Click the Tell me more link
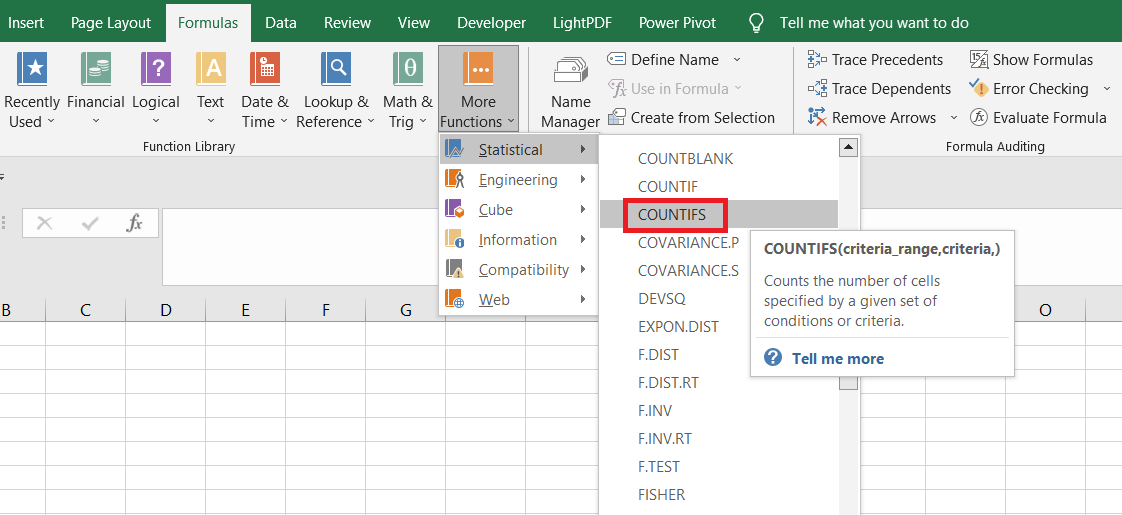The width and height of the screenshot is (1122, 515). click(837, 358)
